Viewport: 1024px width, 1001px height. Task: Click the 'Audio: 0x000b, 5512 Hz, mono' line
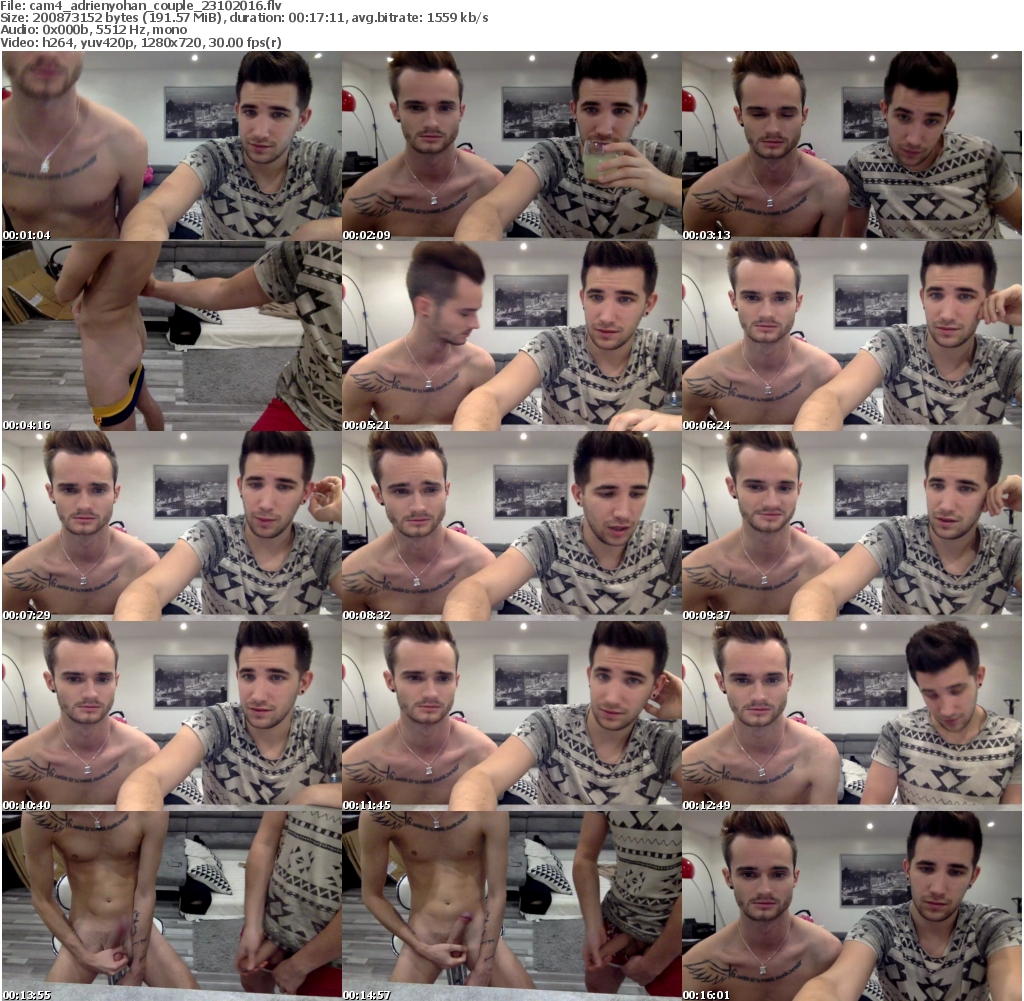pos(94,30)
